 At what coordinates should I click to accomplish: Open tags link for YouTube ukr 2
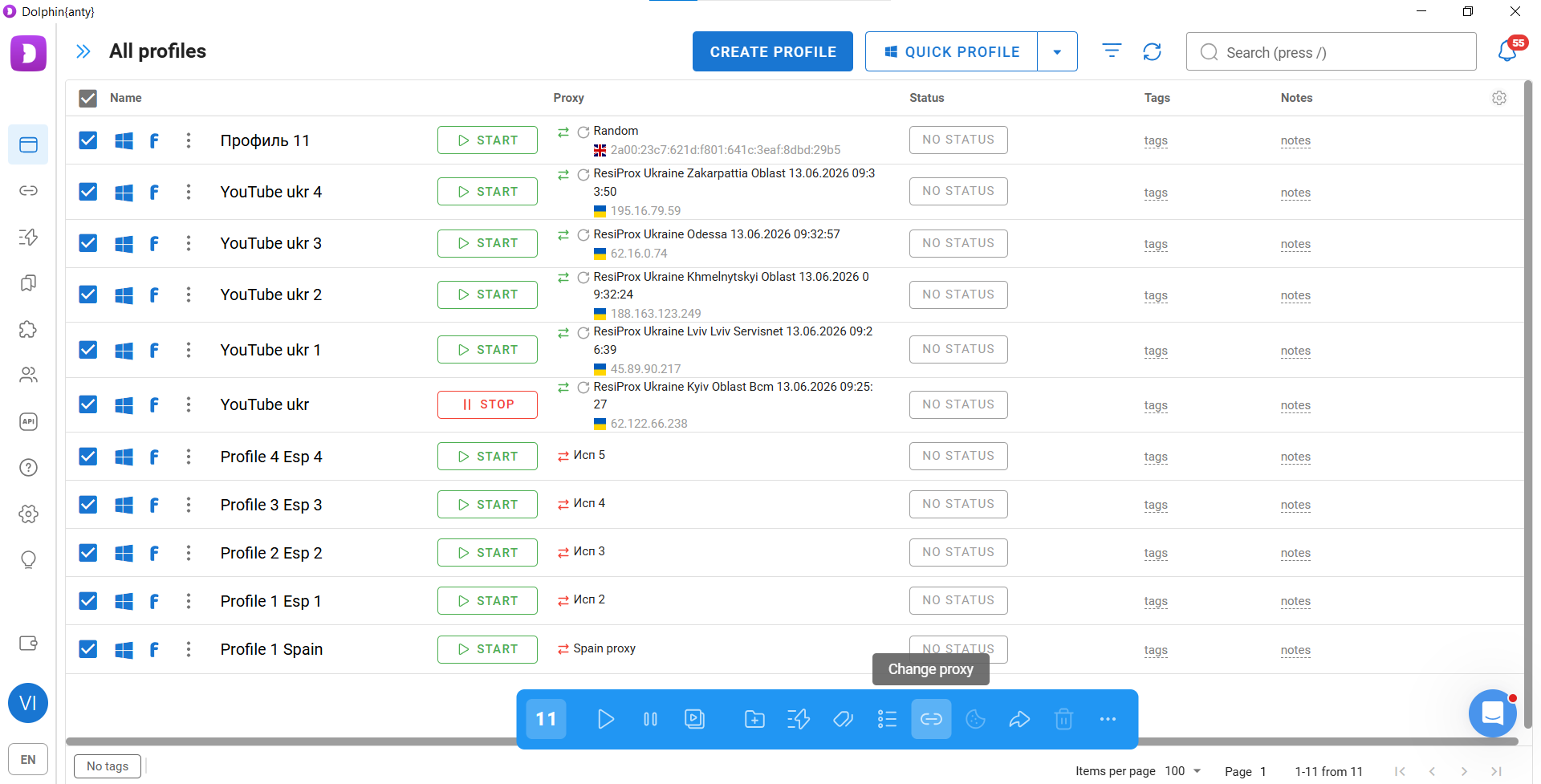click(x=1156, y=295)
